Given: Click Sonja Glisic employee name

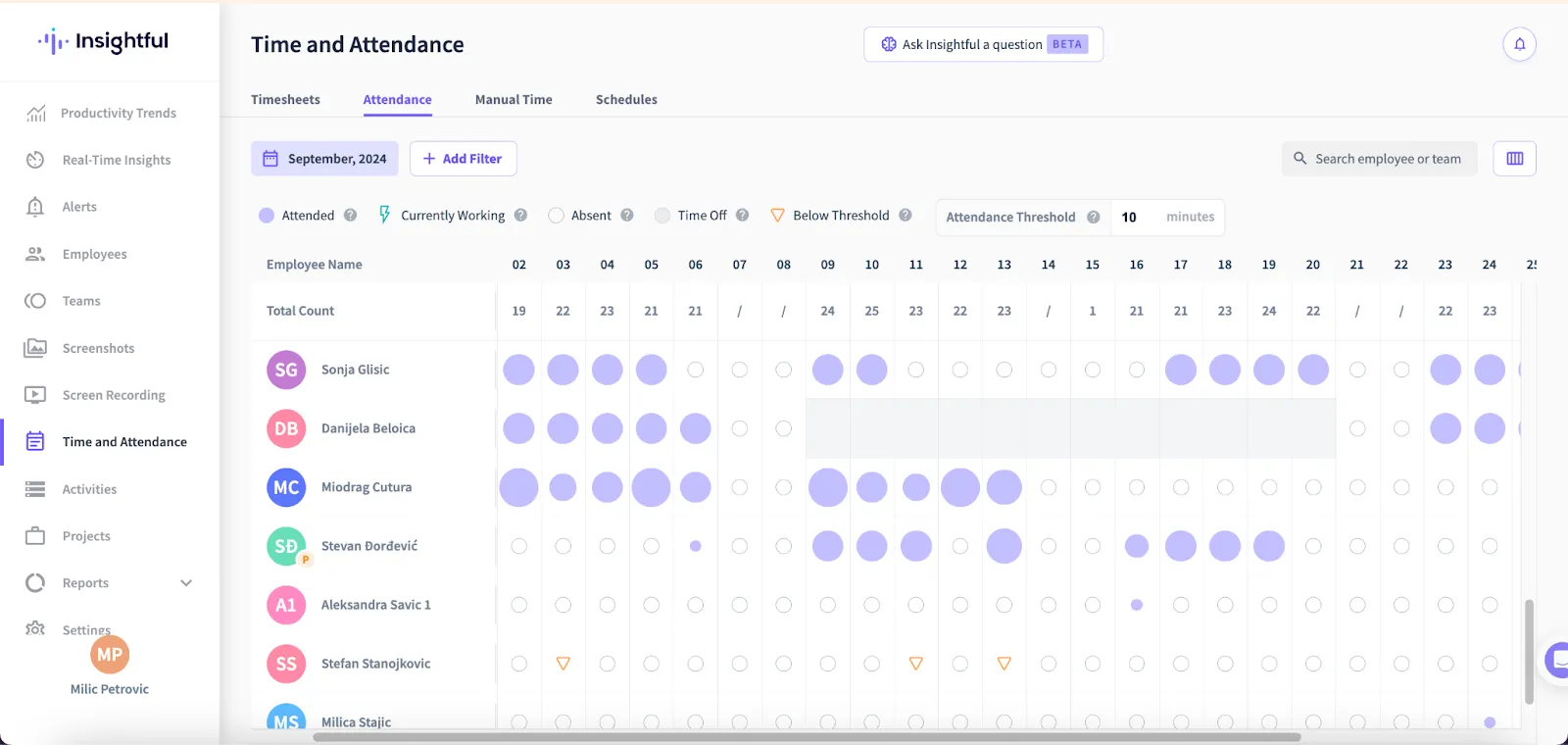Looking at the screenshot, I should pos(355,370).
